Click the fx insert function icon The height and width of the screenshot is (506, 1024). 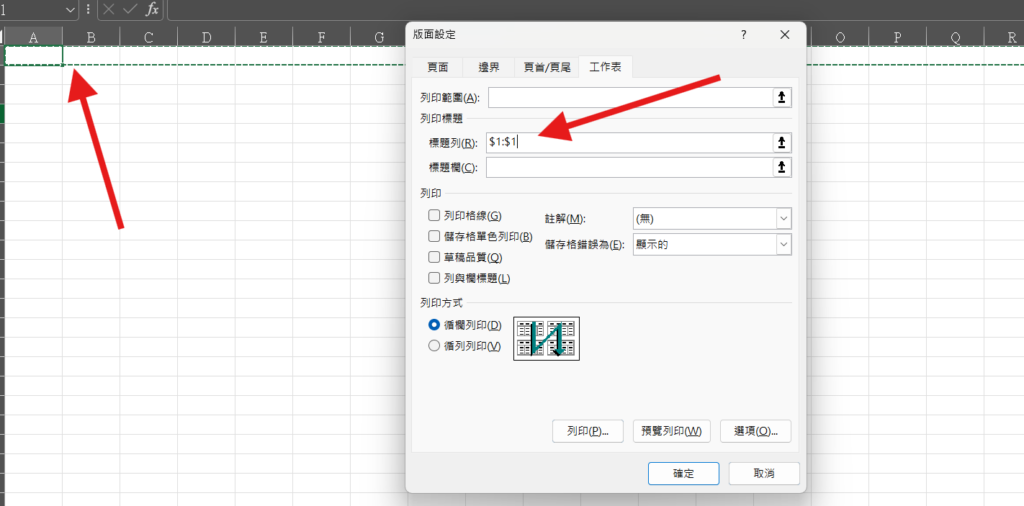coord(152,9)
